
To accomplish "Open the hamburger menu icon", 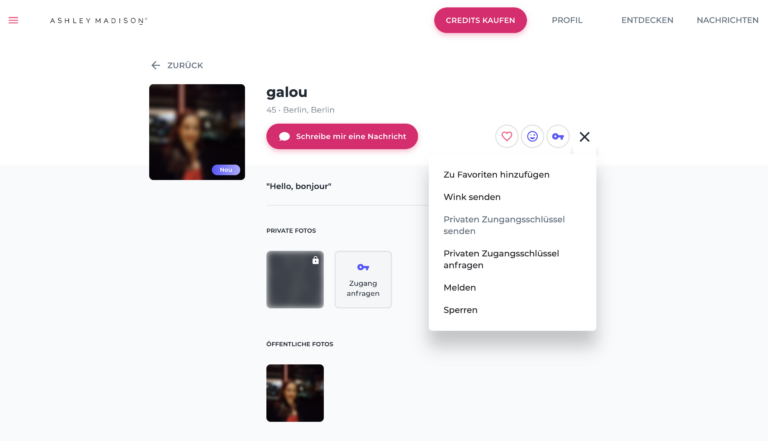I will [13, 20].
